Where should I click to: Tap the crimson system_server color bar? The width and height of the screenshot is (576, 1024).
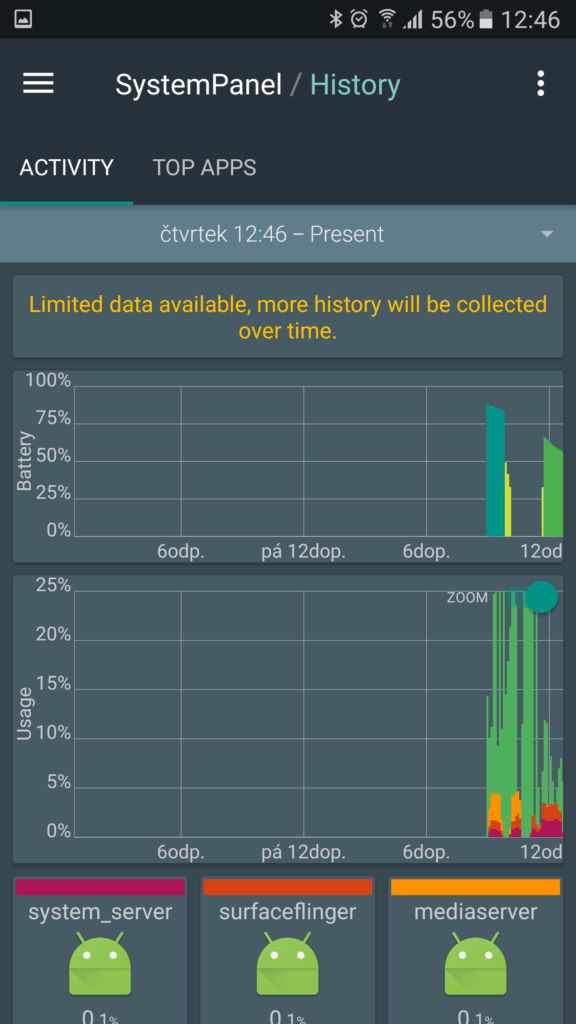[x=100, y=887]
